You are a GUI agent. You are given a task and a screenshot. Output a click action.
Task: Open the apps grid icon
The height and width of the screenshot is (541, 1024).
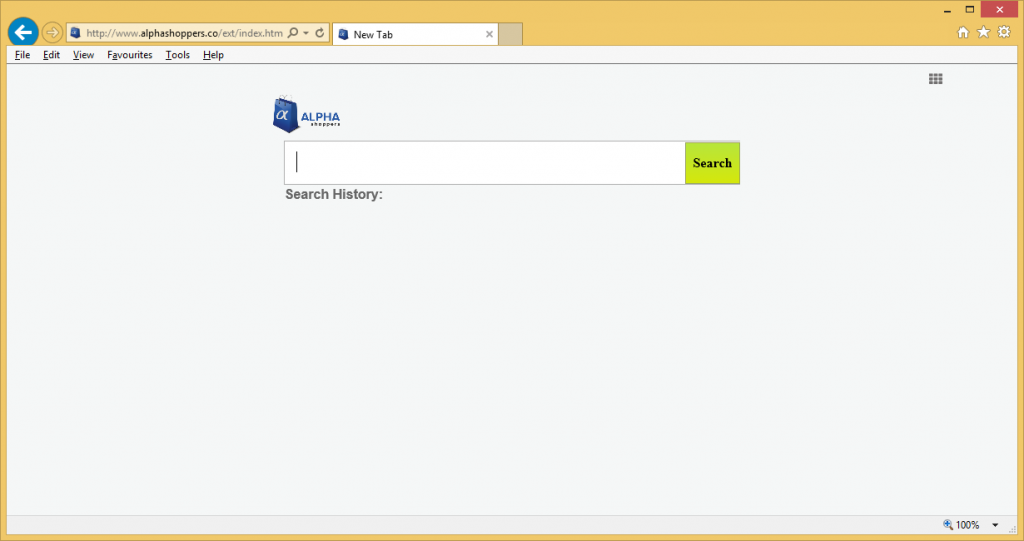coord(936,79)
